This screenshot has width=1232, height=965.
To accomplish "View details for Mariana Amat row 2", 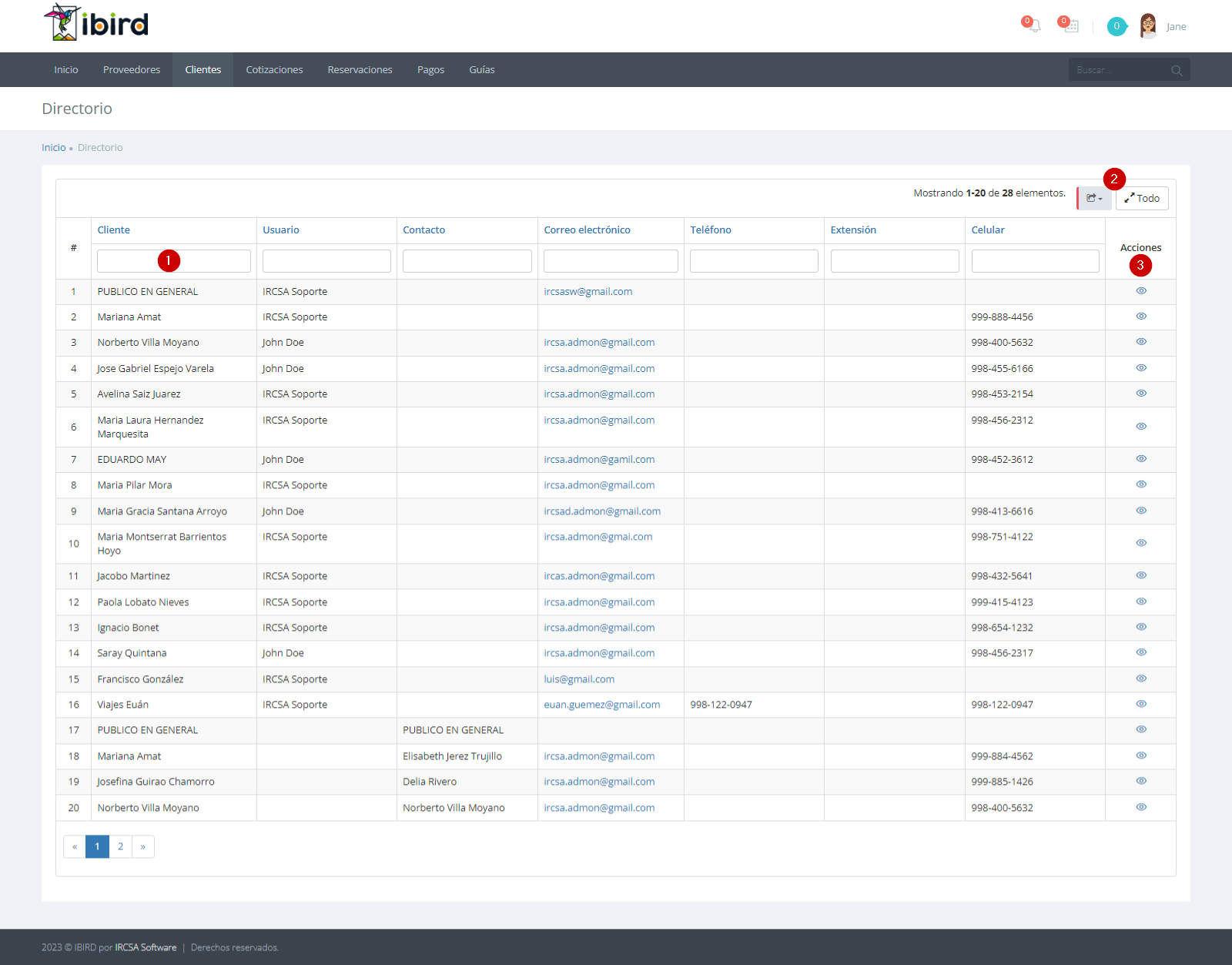I will (1141, 317).
